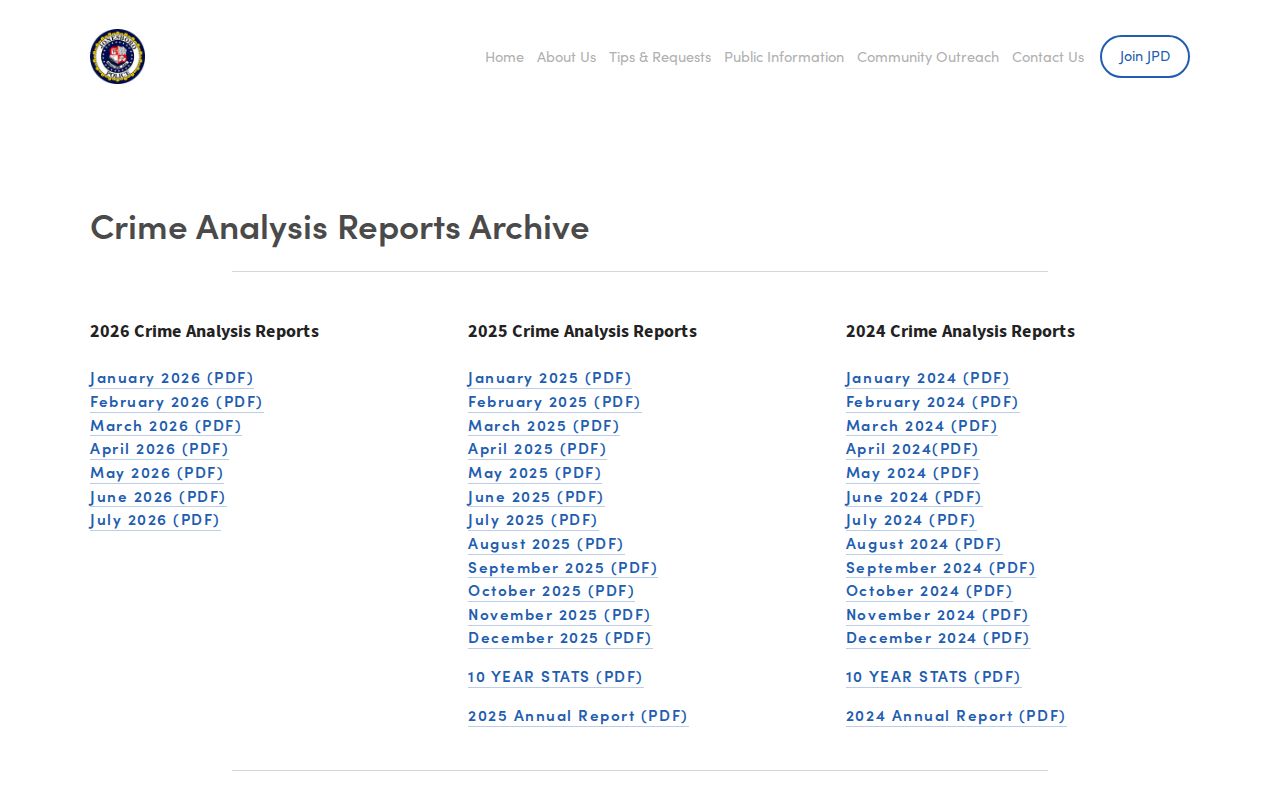The image size is (1280, 800).
Task: Open the Public Information menu
Action: click(x=784, y=57)
